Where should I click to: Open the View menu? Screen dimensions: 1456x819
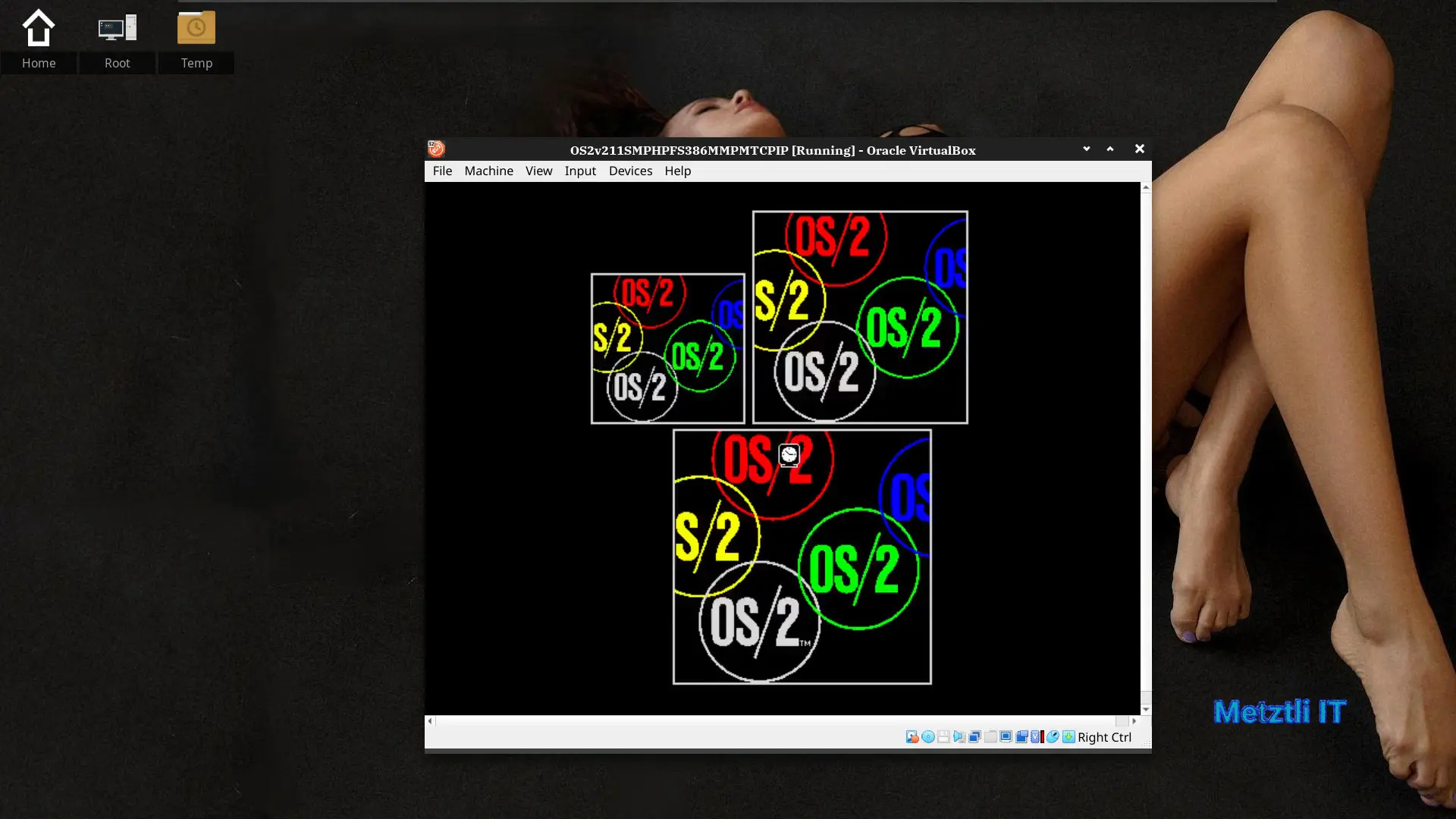[538, 171]
